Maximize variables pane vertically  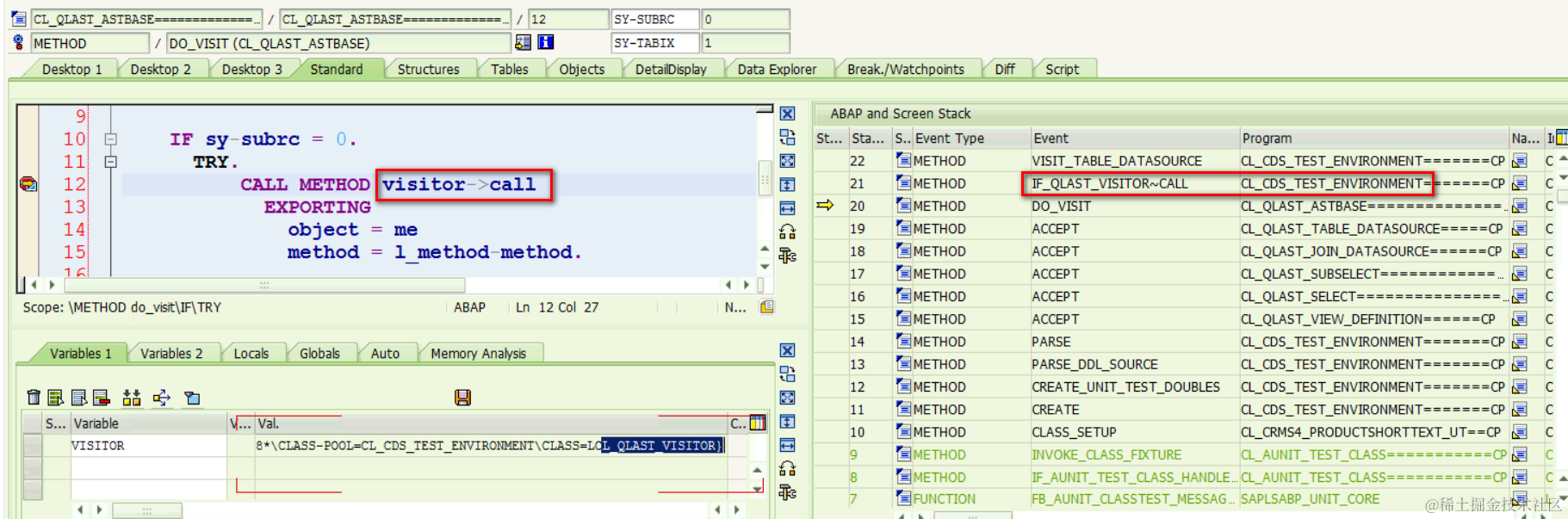[x=787, y=422]
